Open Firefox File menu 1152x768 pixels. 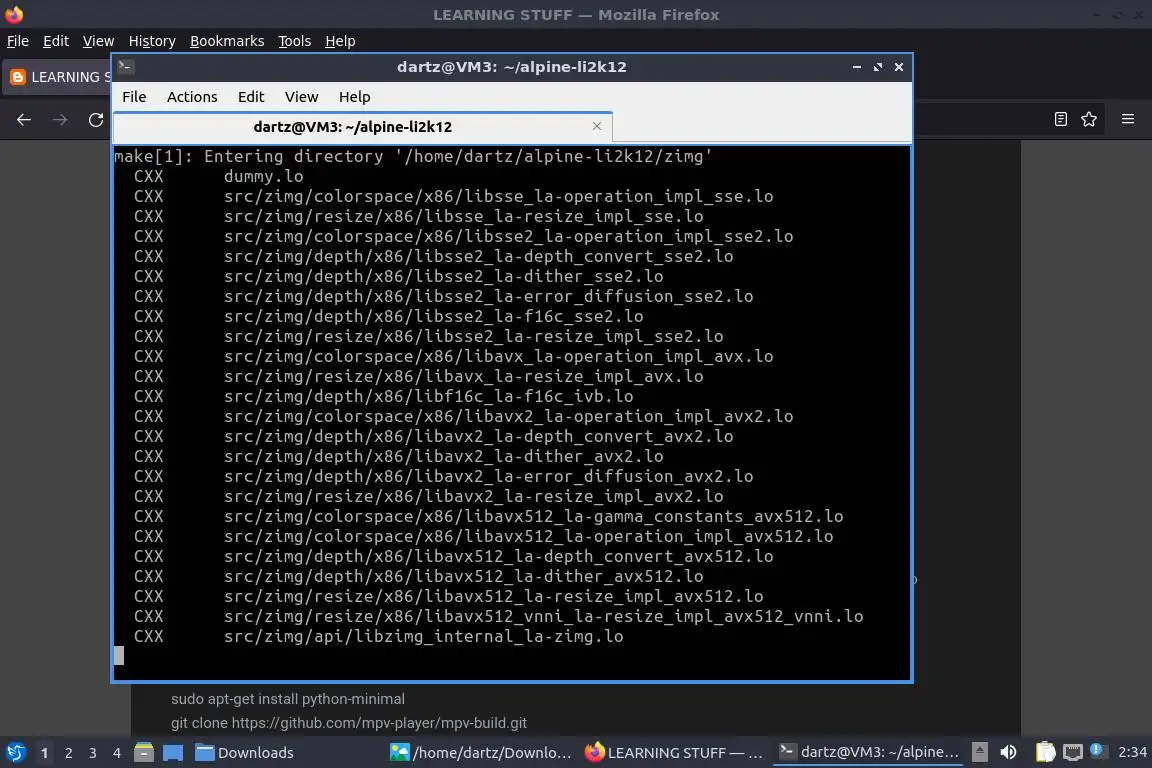click(x=18, y=41)
